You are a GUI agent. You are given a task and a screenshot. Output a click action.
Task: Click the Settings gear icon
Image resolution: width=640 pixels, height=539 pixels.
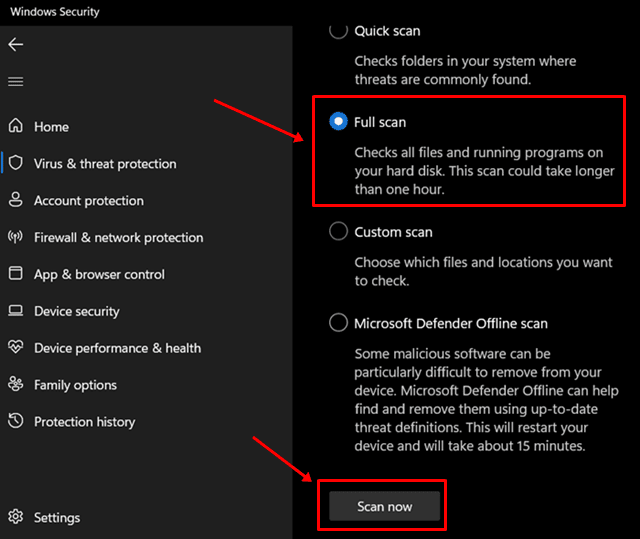click(15, 517)
